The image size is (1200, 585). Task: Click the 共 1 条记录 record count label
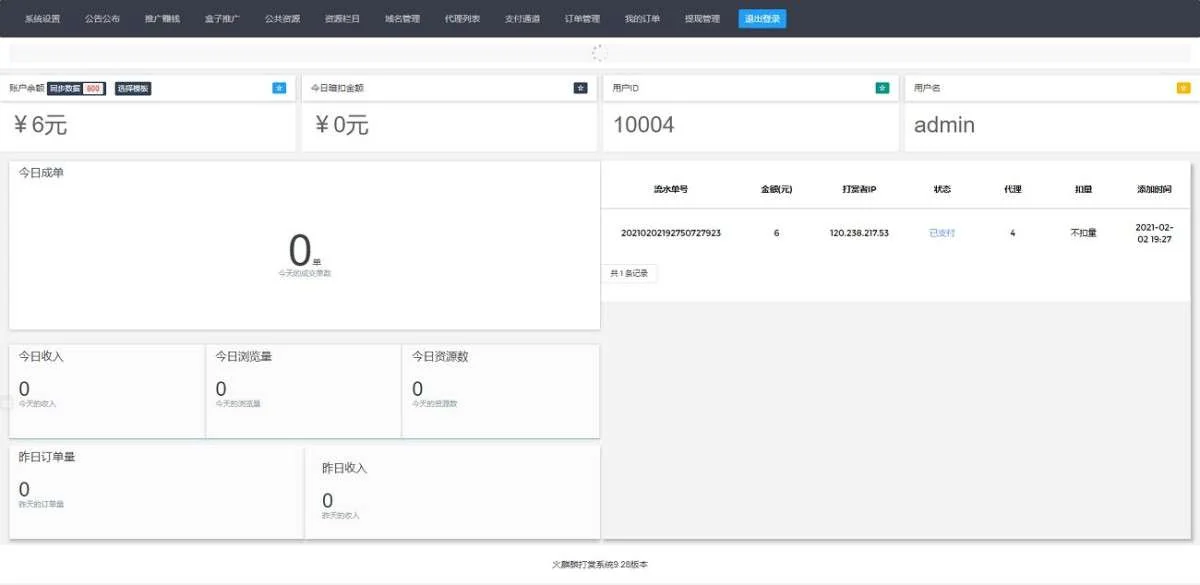[x=630, y=273]
